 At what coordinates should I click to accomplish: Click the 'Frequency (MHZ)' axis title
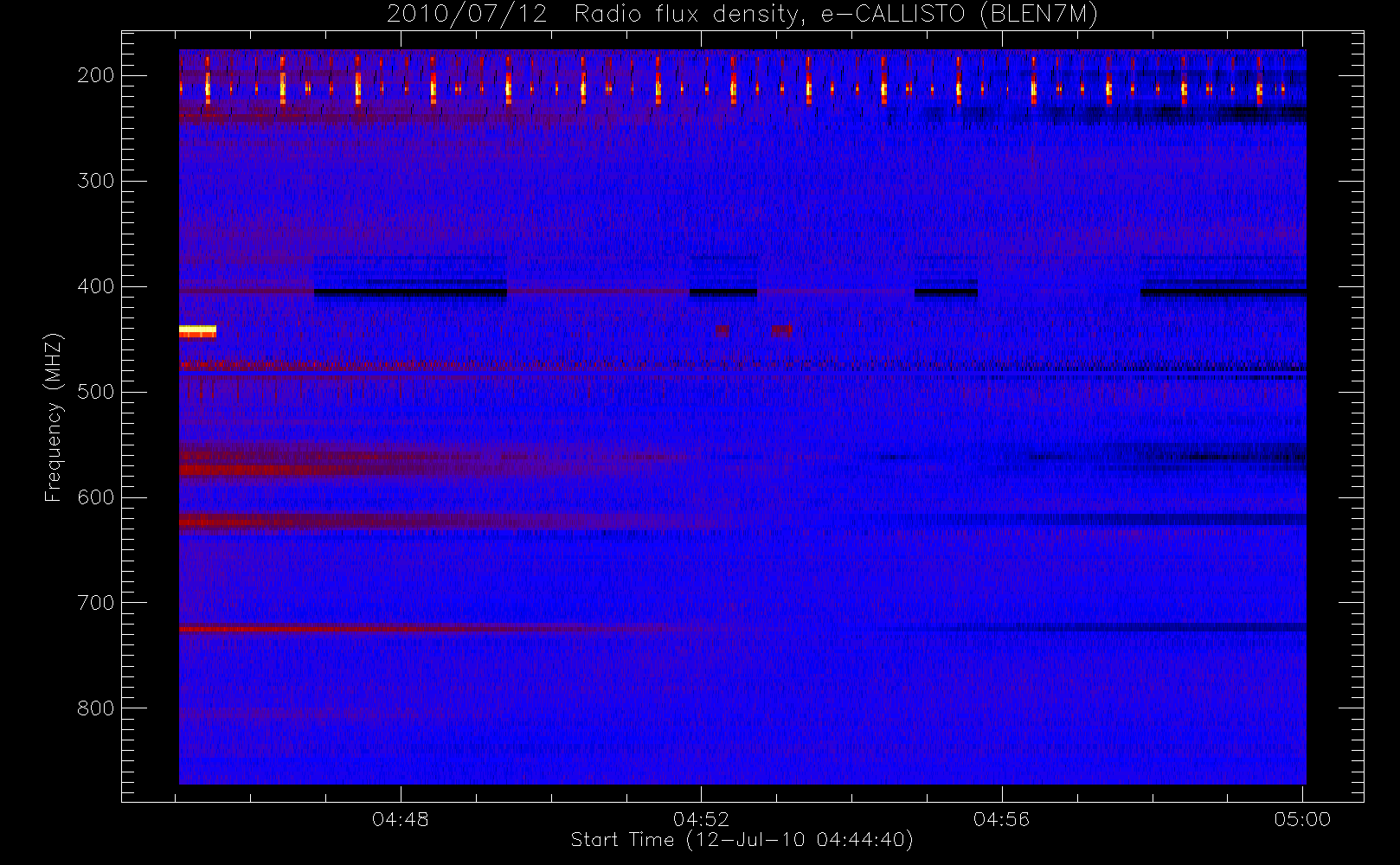(54, 417)
